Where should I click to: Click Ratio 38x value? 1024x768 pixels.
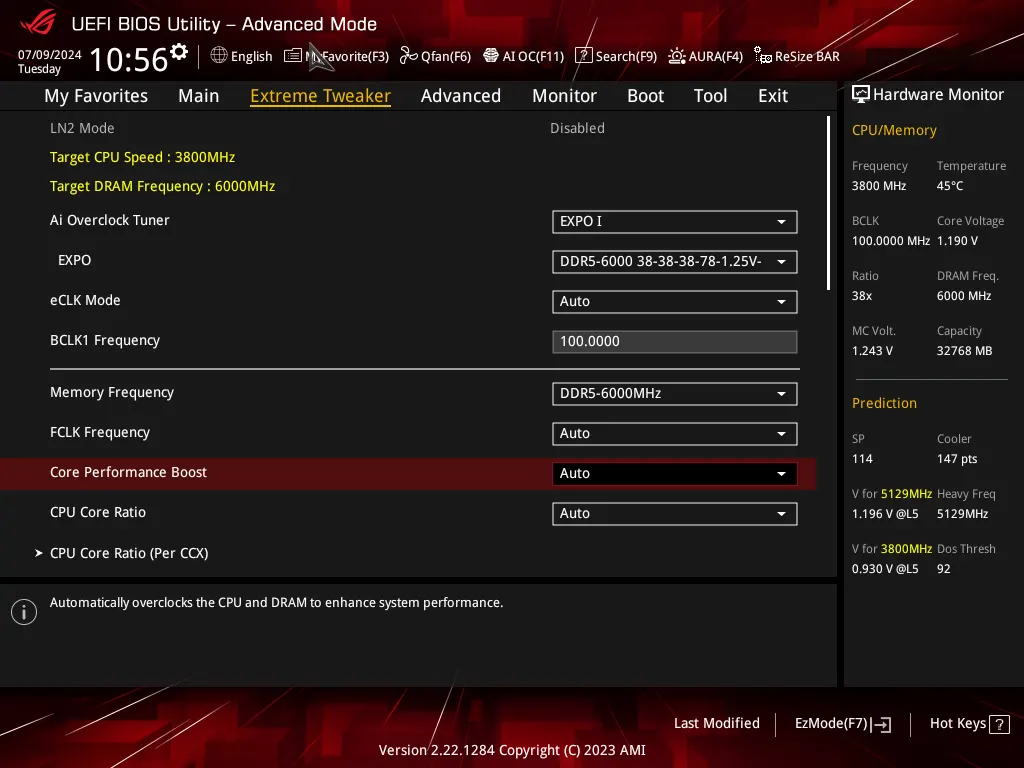862,295
